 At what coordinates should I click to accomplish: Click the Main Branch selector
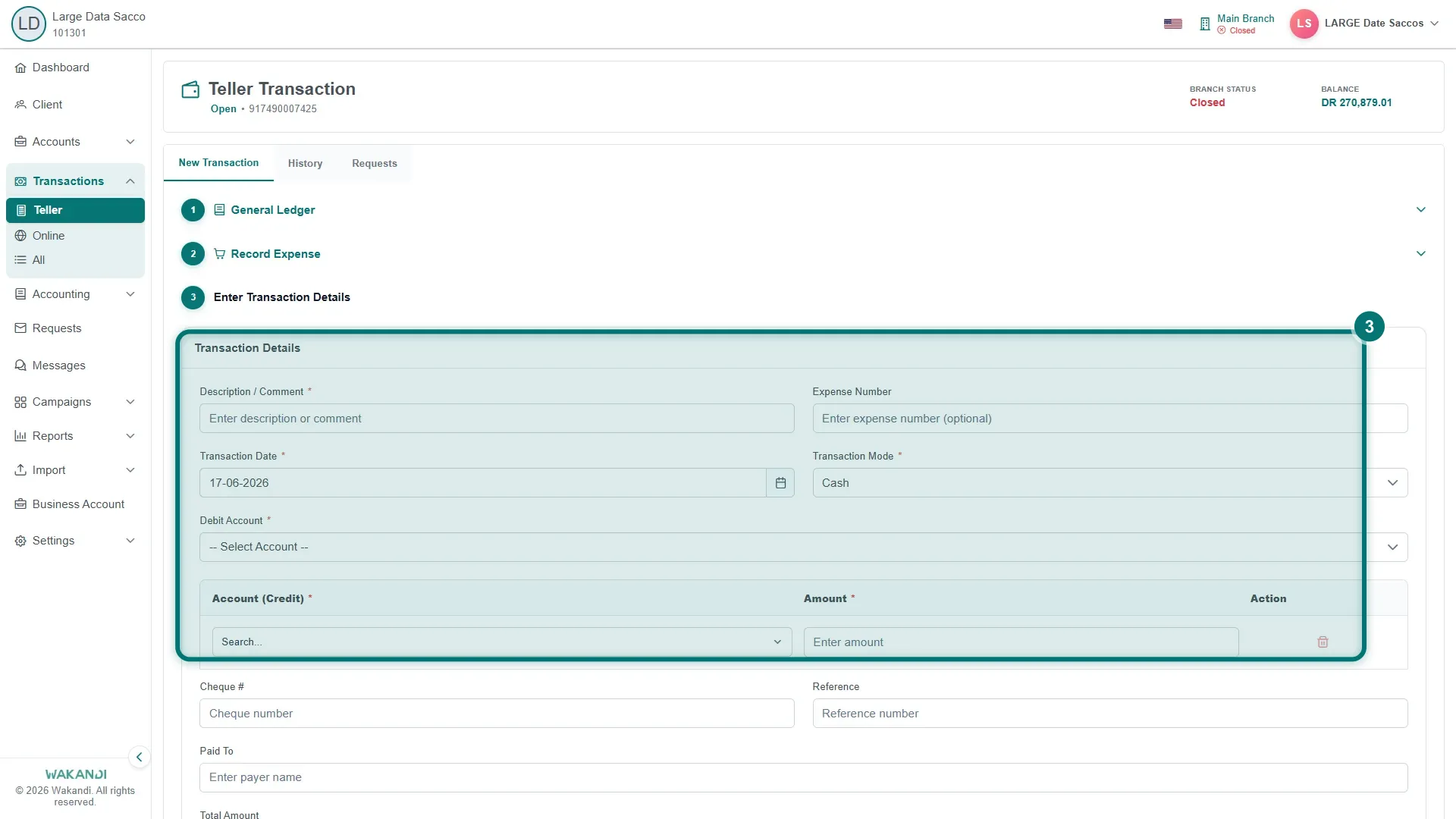1237,24
